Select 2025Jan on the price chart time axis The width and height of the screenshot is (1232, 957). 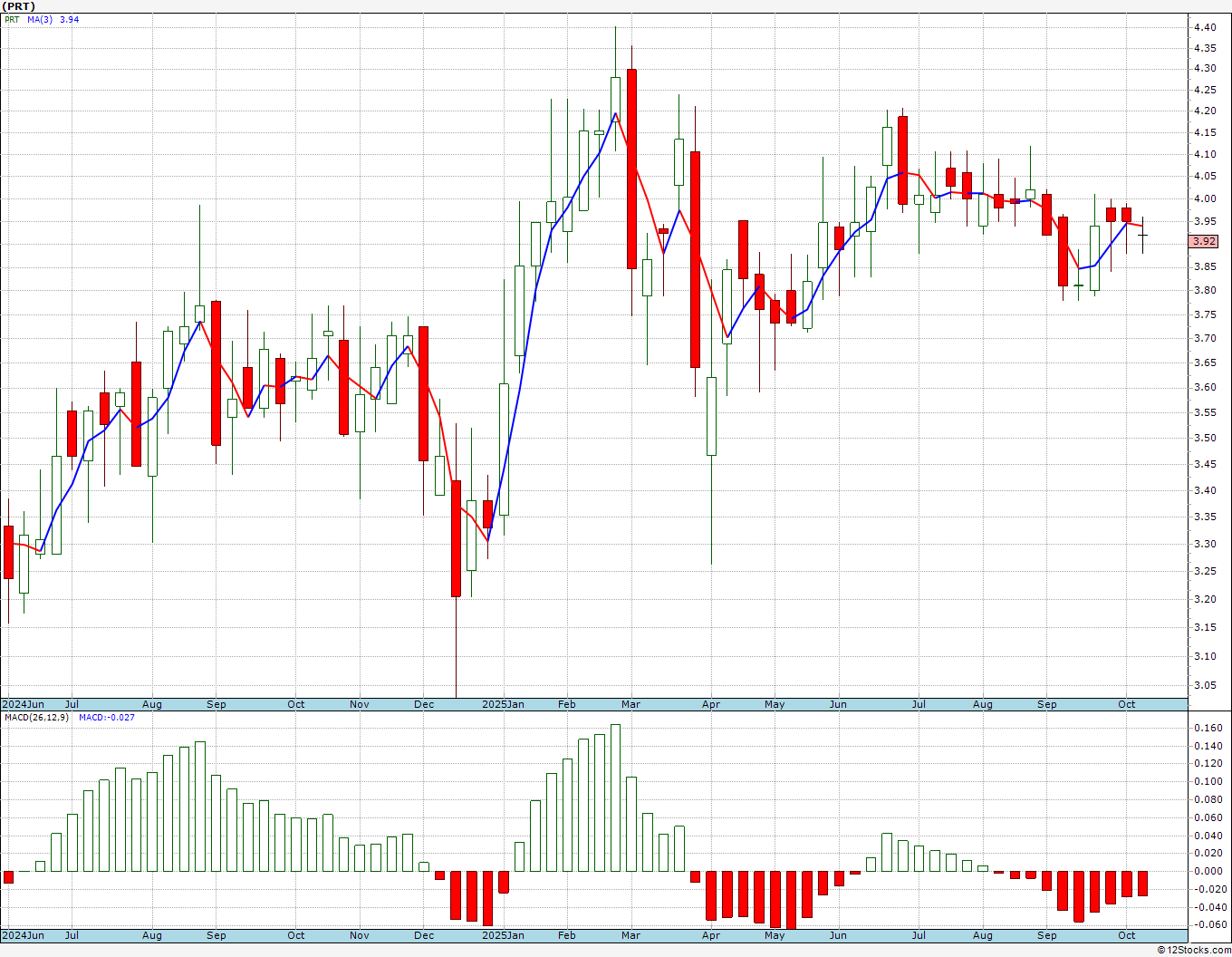tap(503, 704)
